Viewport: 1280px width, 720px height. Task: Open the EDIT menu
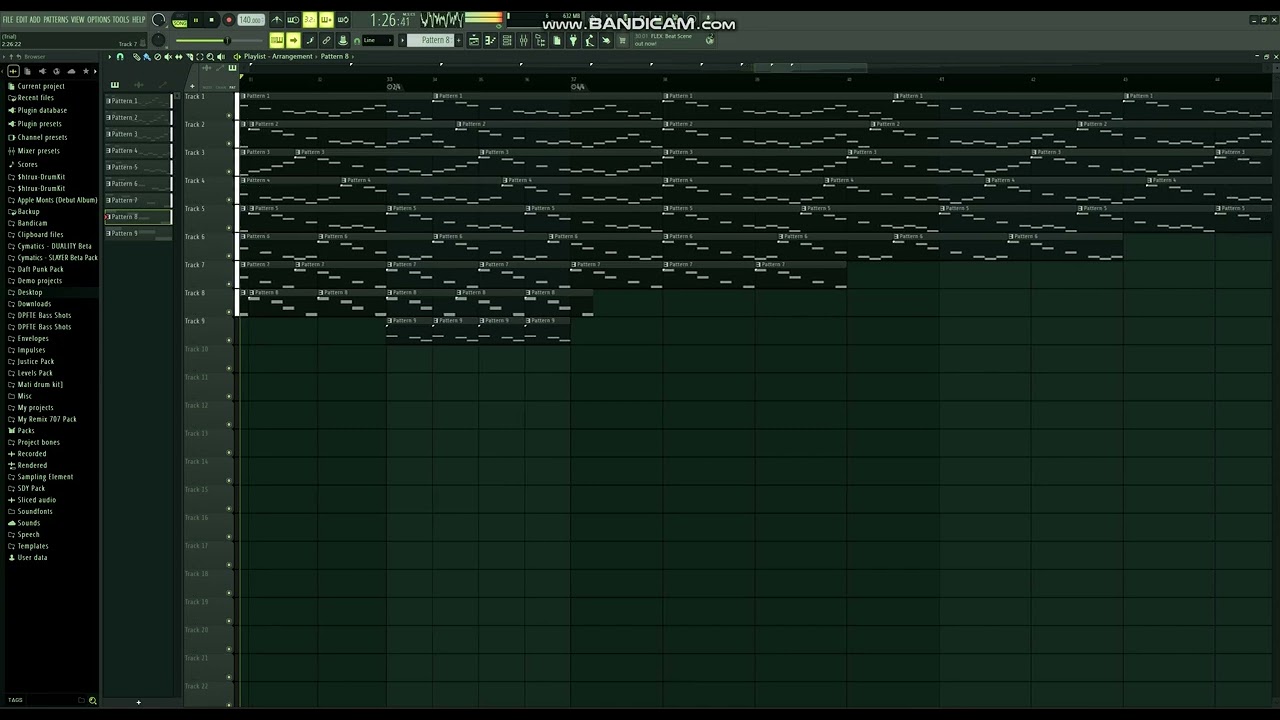point(21,19)
